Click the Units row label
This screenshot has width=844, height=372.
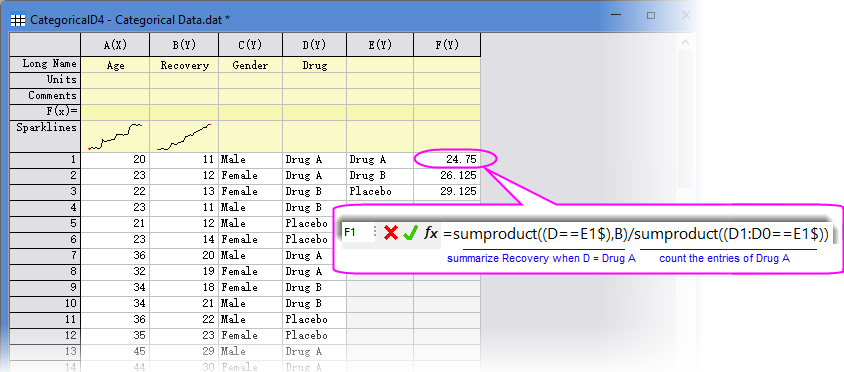click(x=45, y=80)
